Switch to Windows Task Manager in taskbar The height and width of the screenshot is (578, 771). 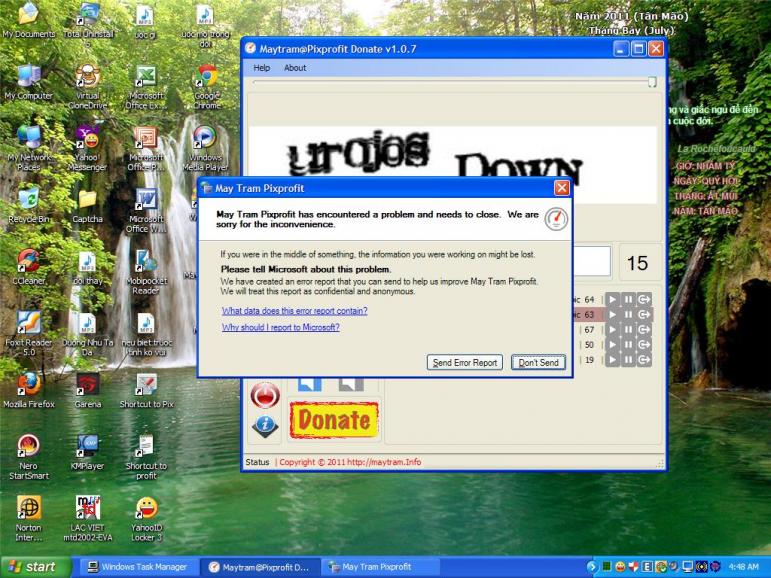coord(138,567)
